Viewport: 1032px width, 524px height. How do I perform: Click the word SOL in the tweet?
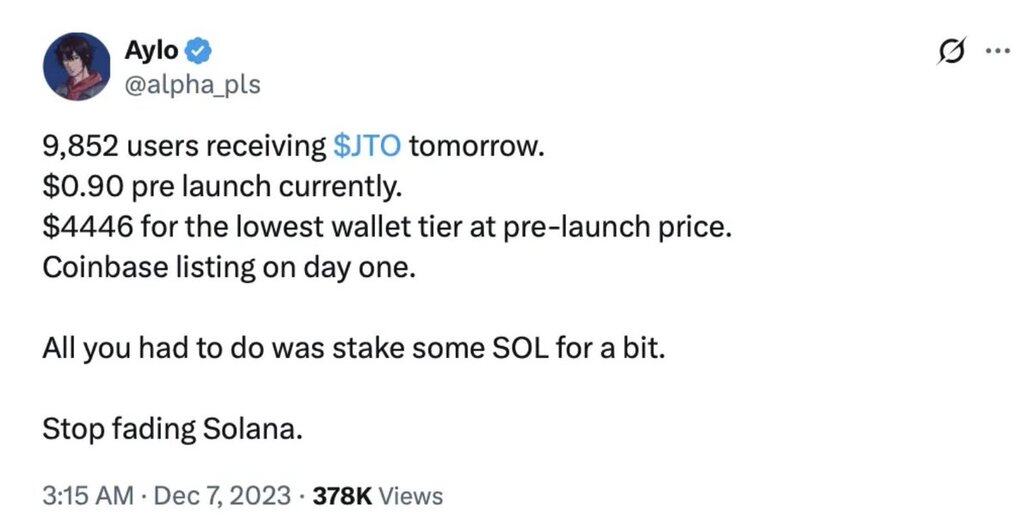tap(520, 348)
